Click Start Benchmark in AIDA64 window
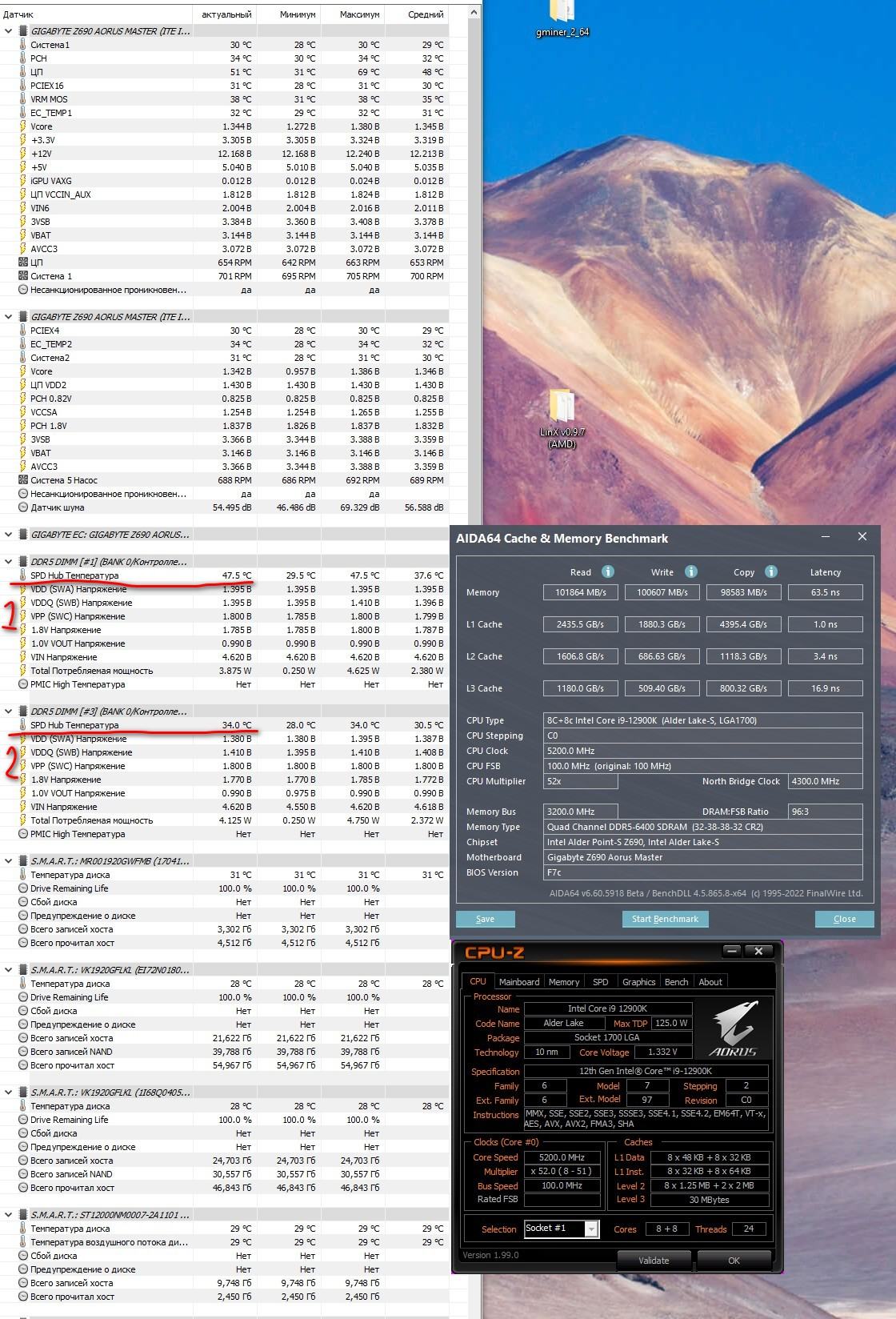 click(x=665, y=919)
